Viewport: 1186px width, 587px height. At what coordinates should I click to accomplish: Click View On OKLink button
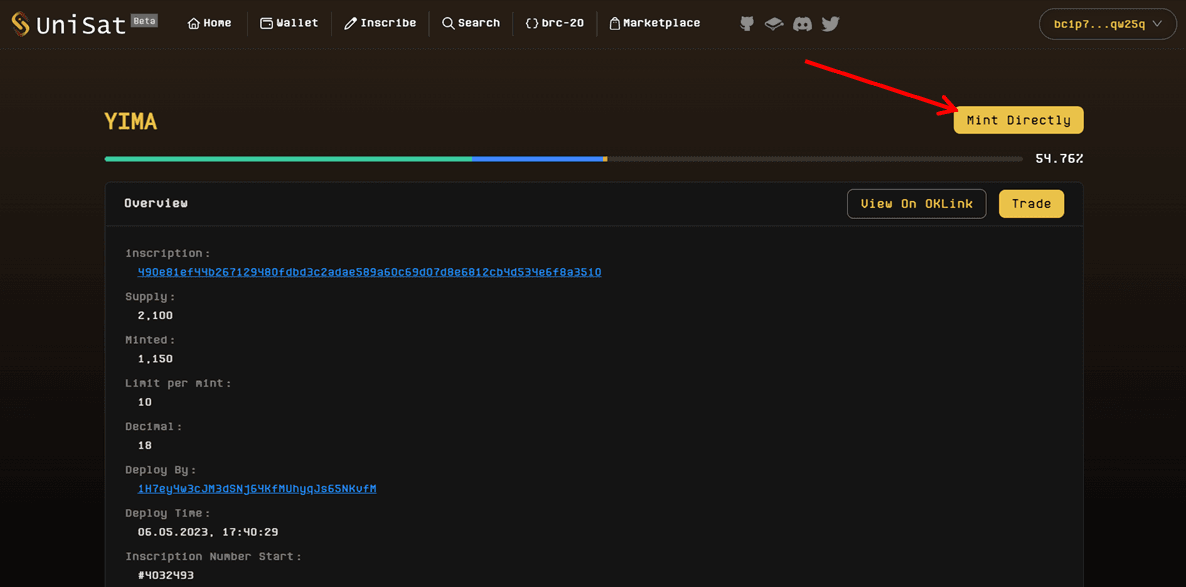click(x=916, y=204)
